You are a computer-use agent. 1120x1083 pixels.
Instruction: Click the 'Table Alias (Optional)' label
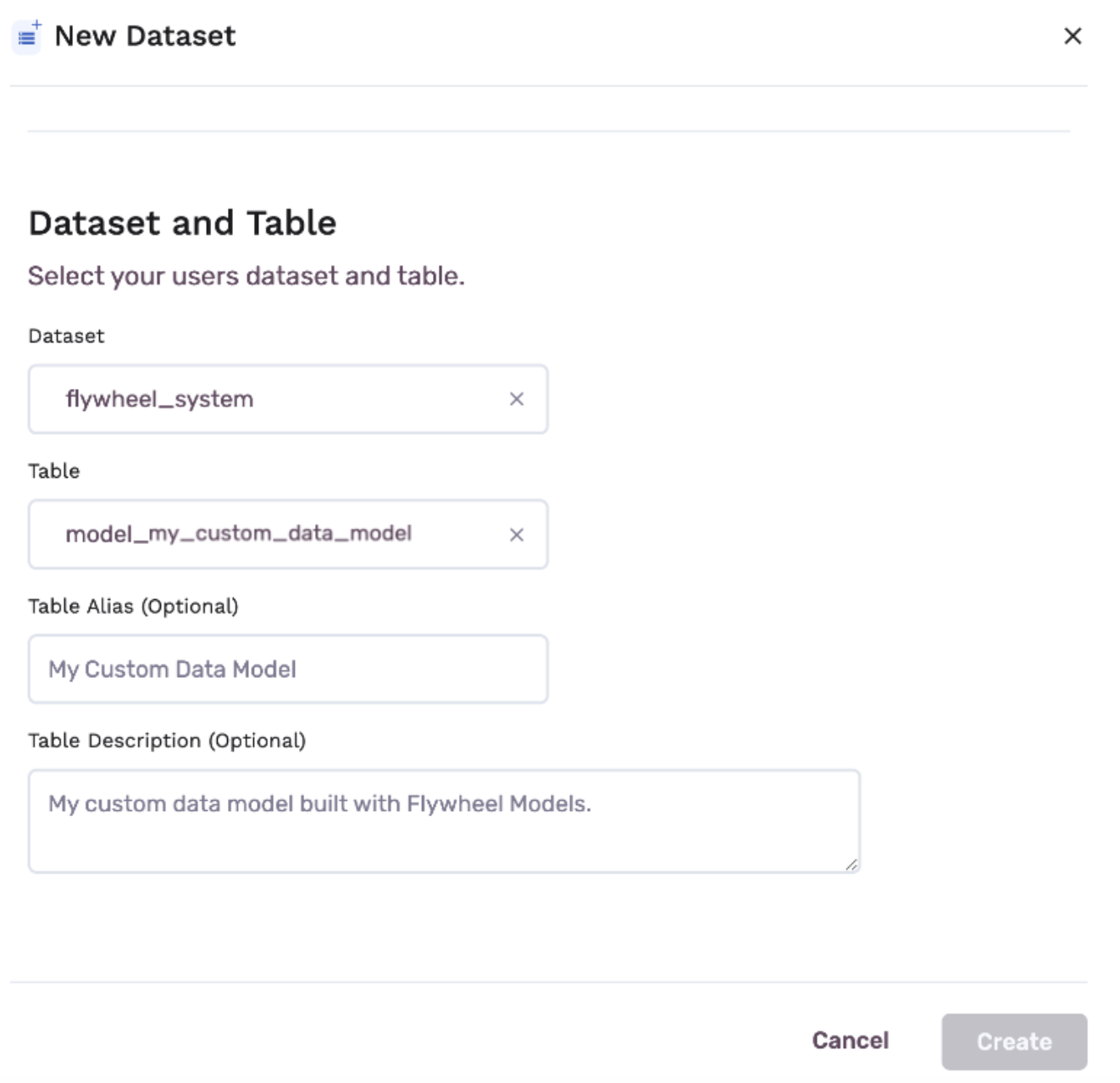(133, 607)
